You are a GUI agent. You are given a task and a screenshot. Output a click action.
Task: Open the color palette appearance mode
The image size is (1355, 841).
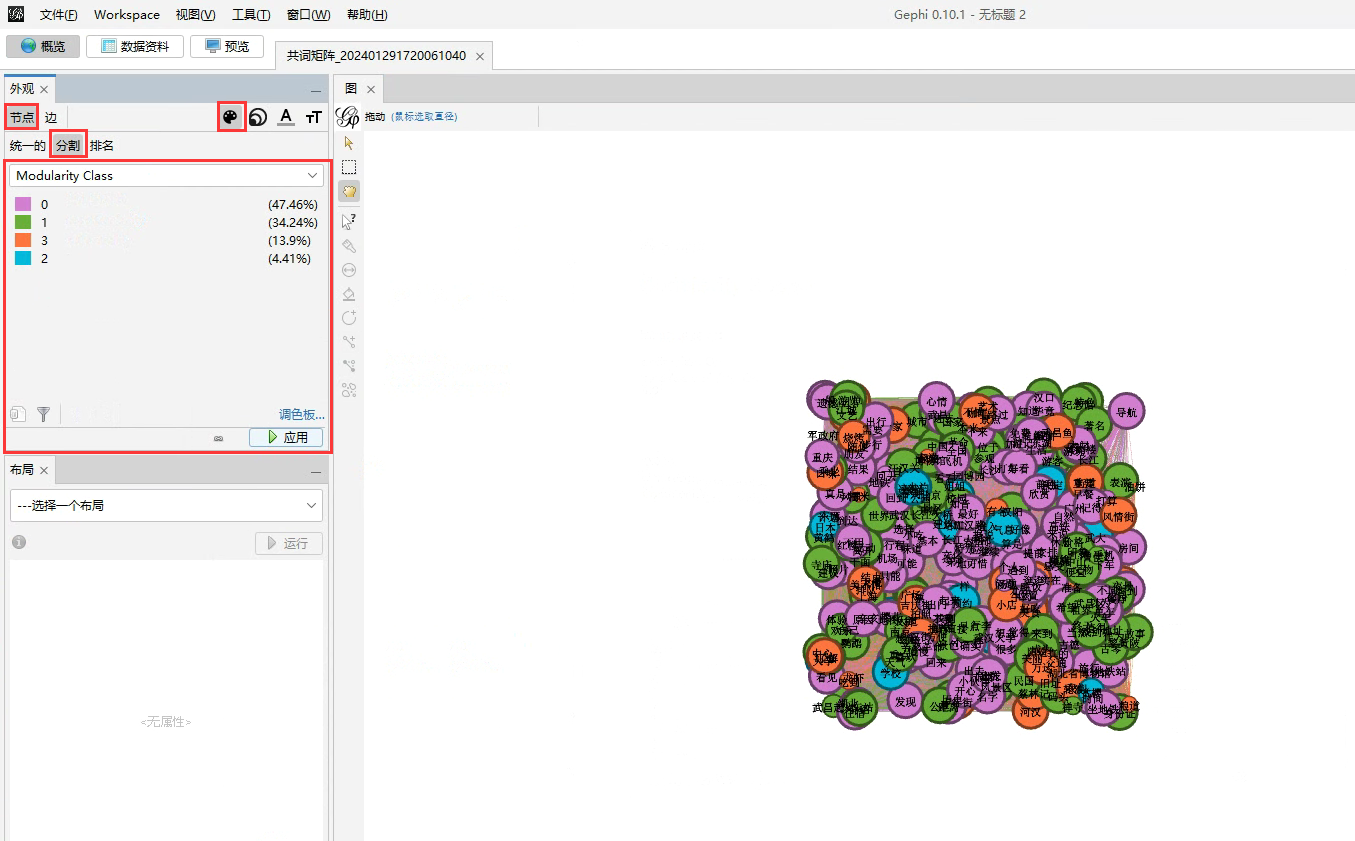click(x=231, y=118)
